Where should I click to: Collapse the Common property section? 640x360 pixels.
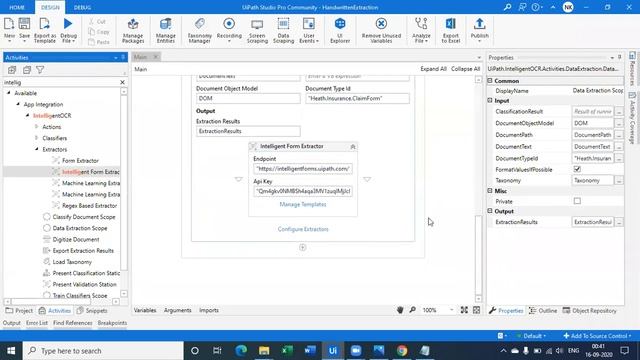(490, 81)
